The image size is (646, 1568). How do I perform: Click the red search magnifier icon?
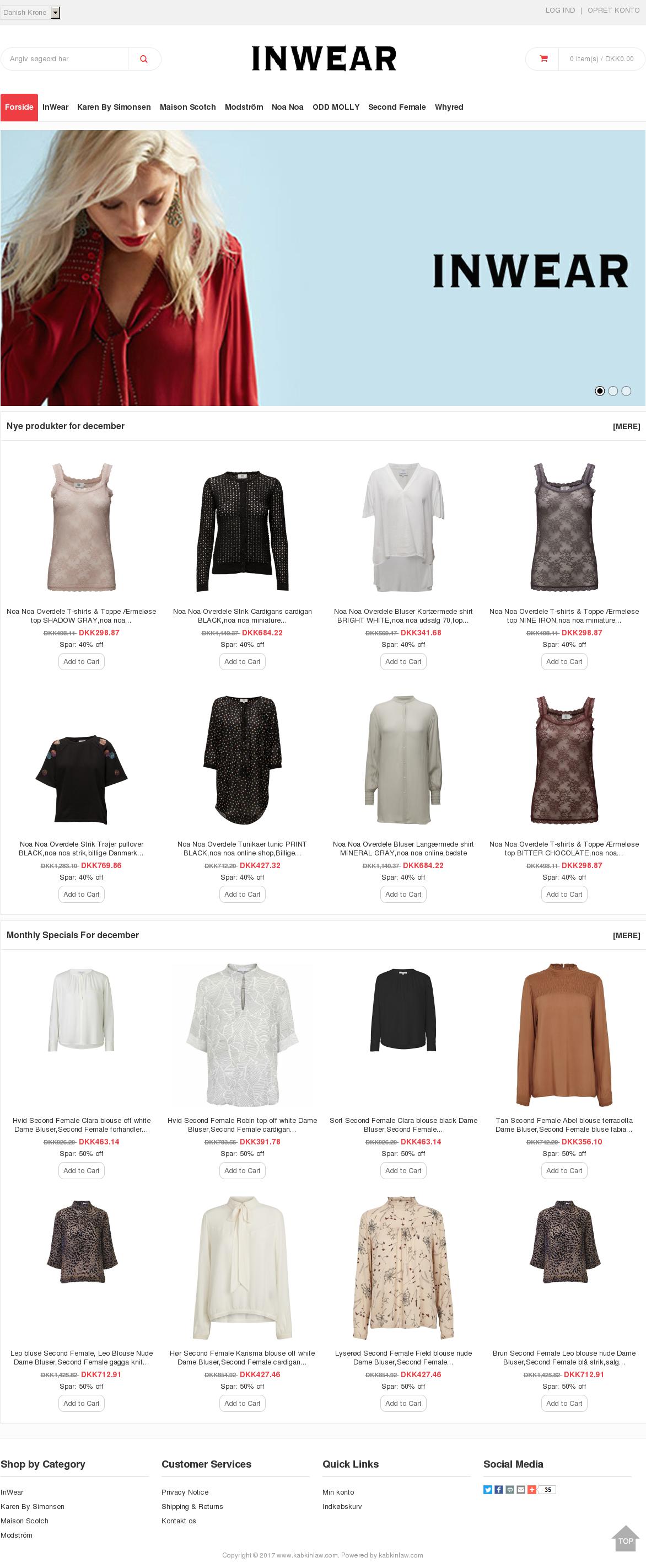[144, 59]
